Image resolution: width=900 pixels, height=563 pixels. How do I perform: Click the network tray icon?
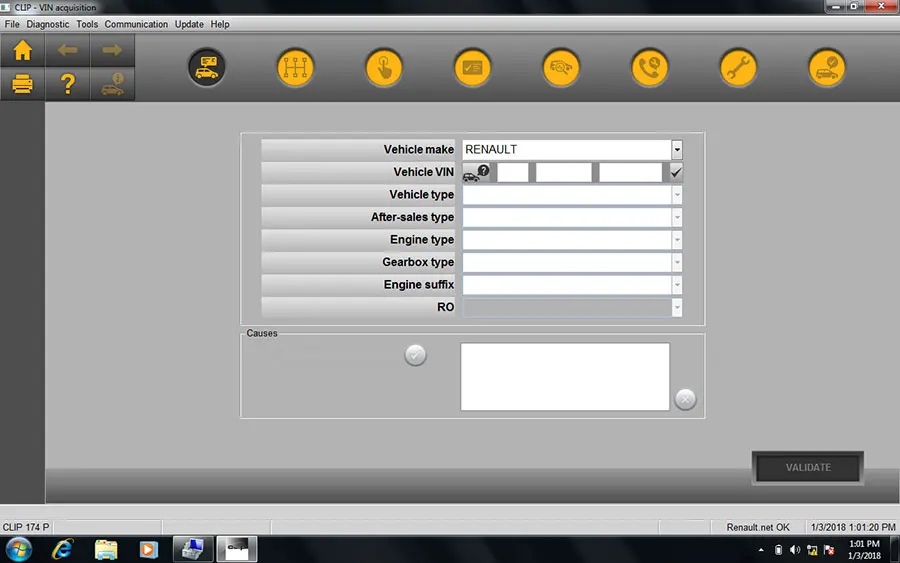(812, 550)
